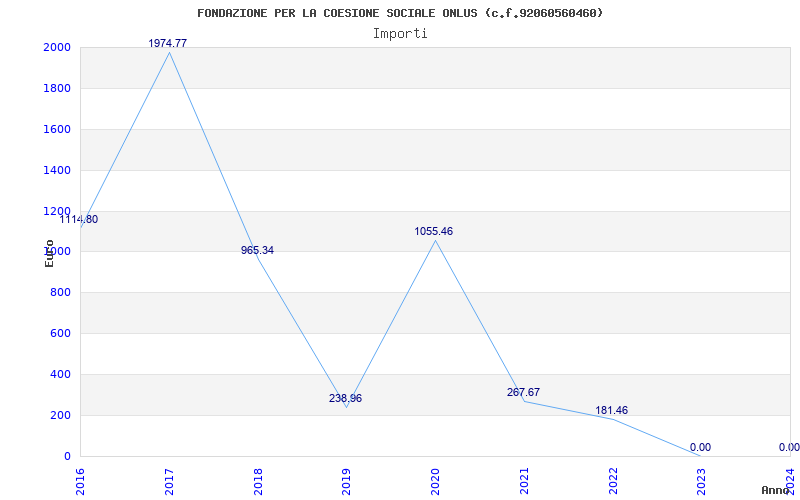Click the 2023 x-axis year label

tap(702, 482)
